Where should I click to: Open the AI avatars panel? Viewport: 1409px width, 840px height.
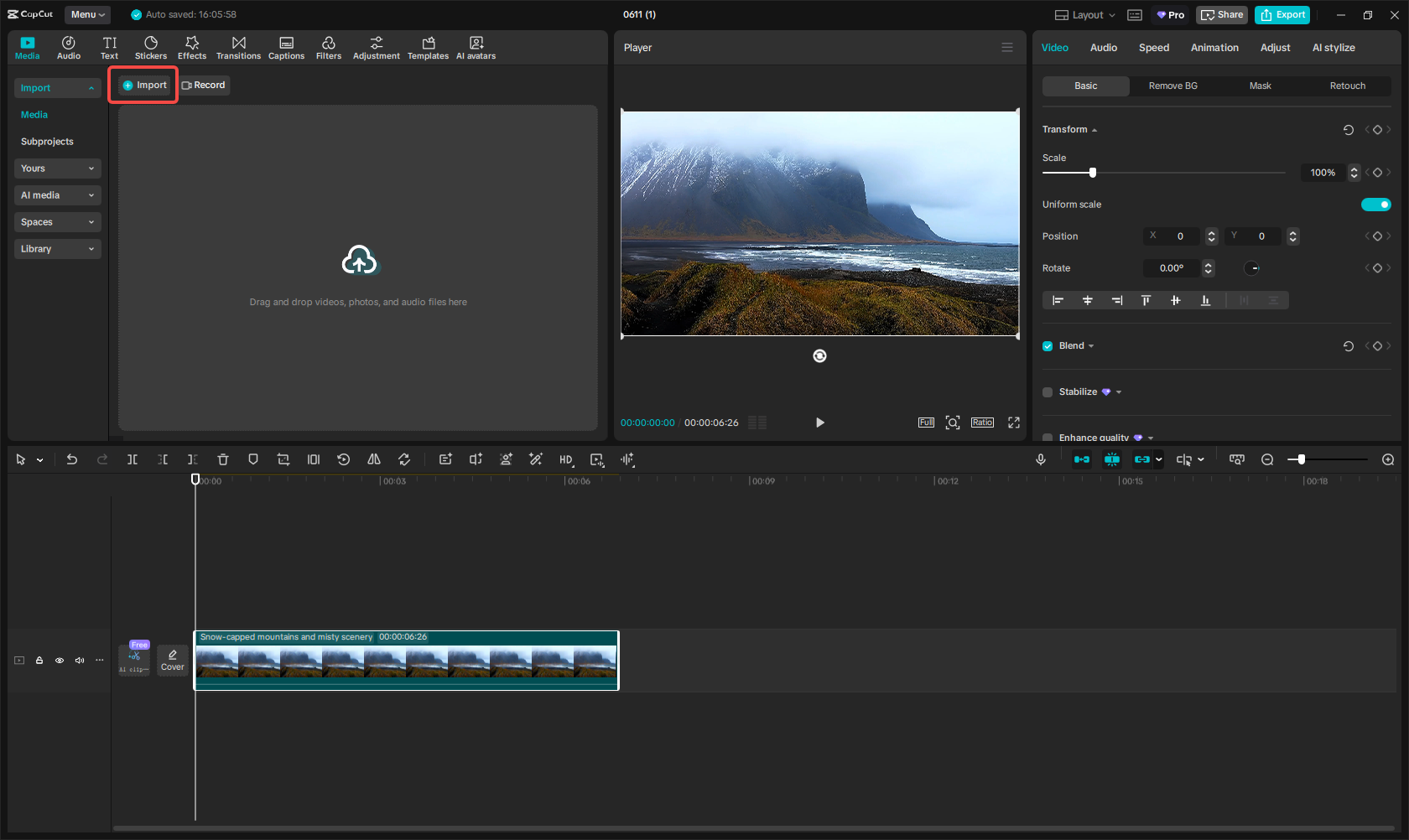tap(476, 46)
